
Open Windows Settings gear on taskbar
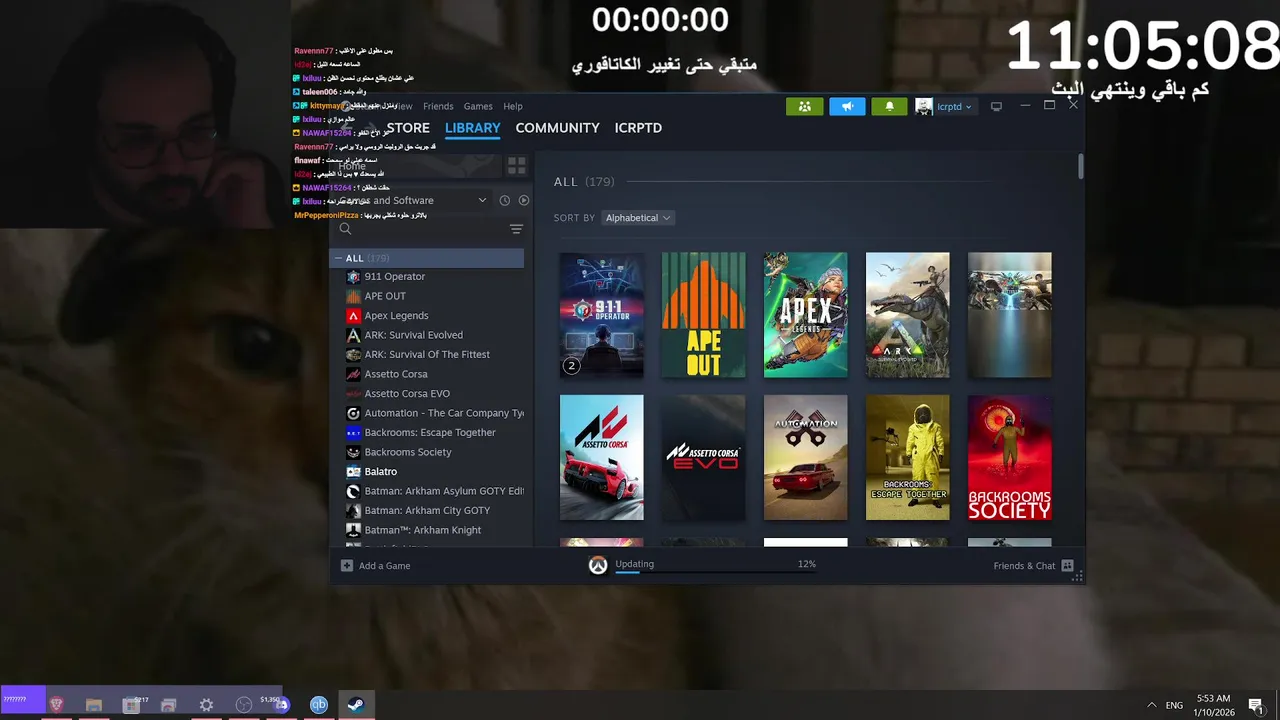coord(206,704)
